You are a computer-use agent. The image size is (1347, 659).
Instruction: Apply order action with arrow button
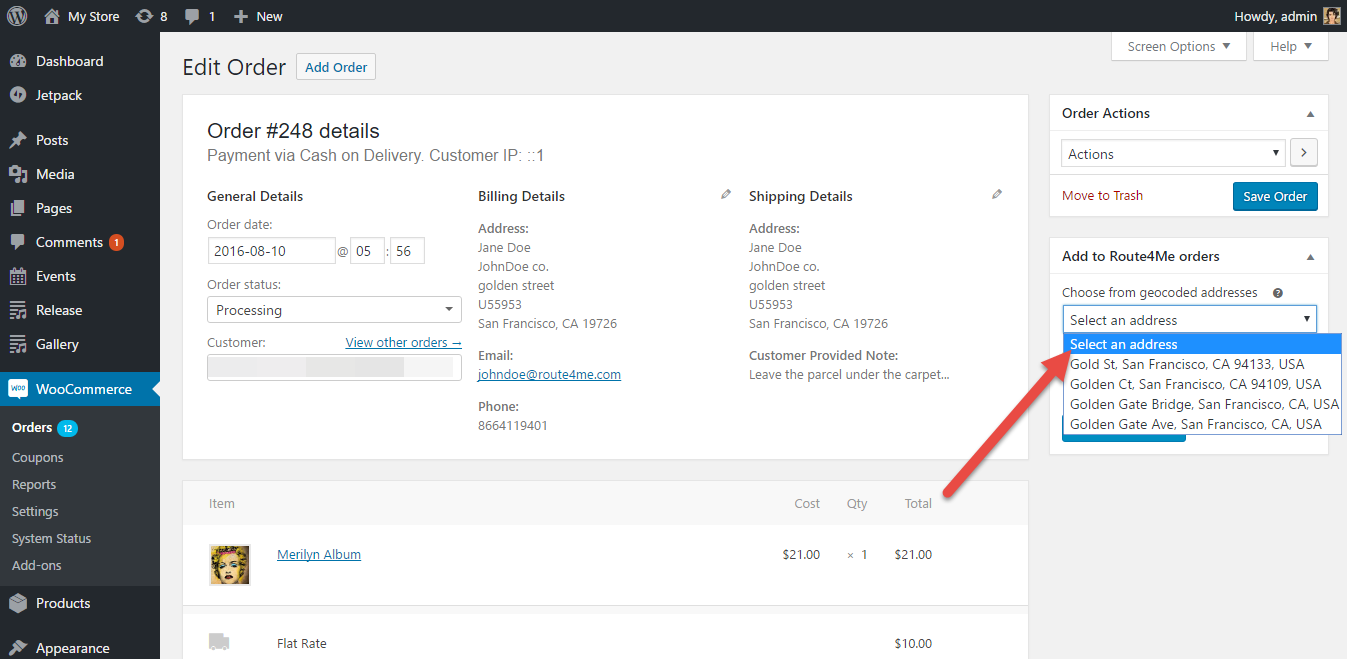pyautogui.click(x=1304, y=153)
